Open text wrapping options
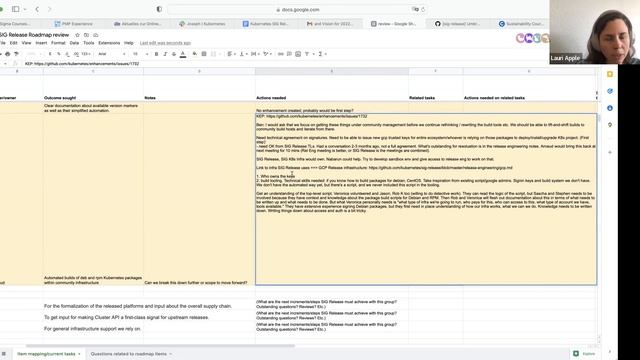The height and width of the screenshot is (360, 640). [255, 54]
